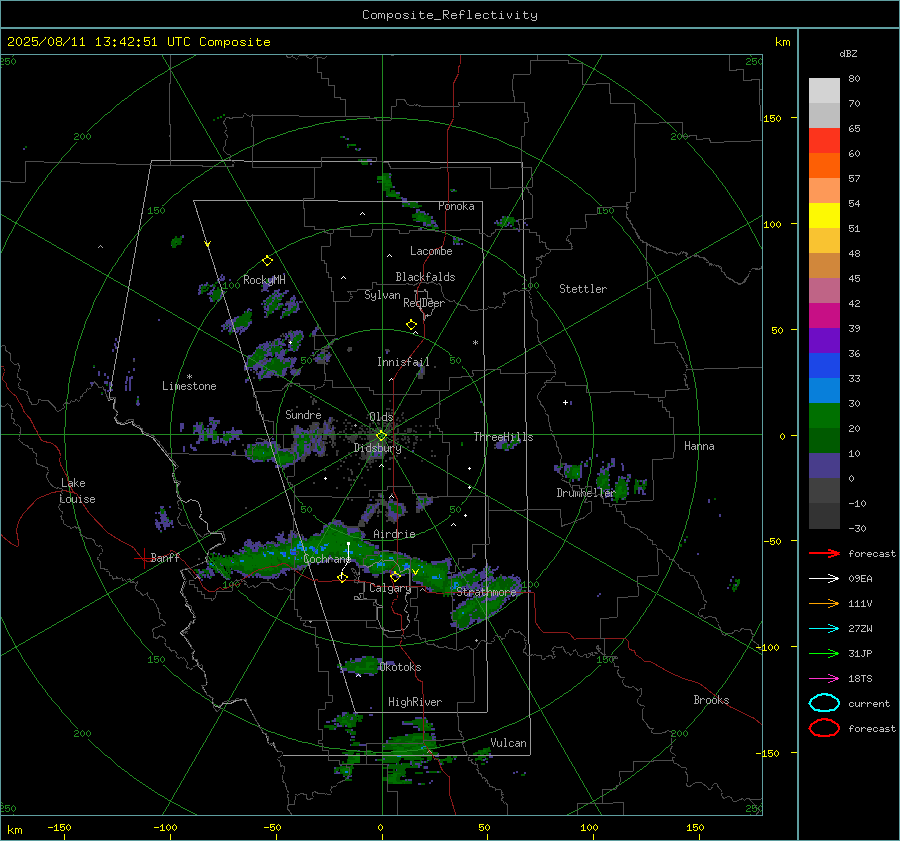Click the HighRiver label
The width and height of the screenshot is (900, 841).
pyautogui.click(x=415, y=702)
